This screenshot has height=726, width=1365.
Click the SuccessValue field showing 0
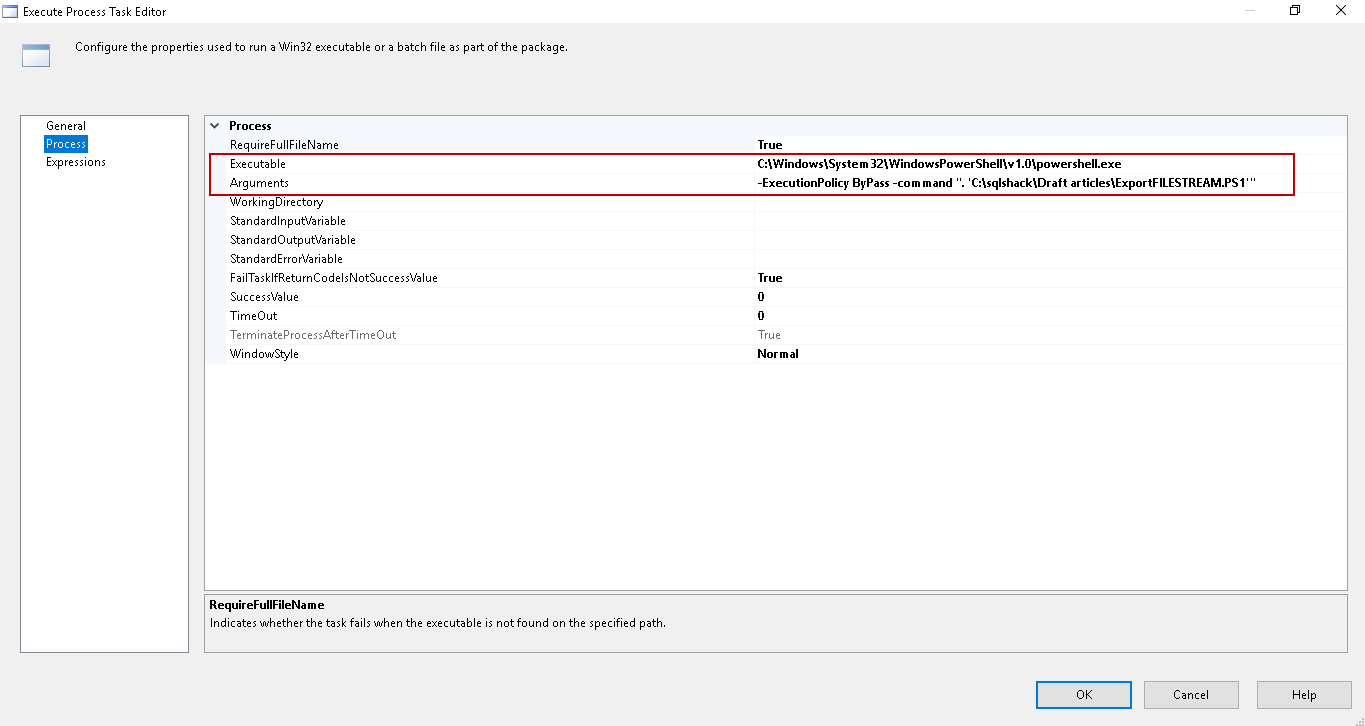pos(1050,297)
